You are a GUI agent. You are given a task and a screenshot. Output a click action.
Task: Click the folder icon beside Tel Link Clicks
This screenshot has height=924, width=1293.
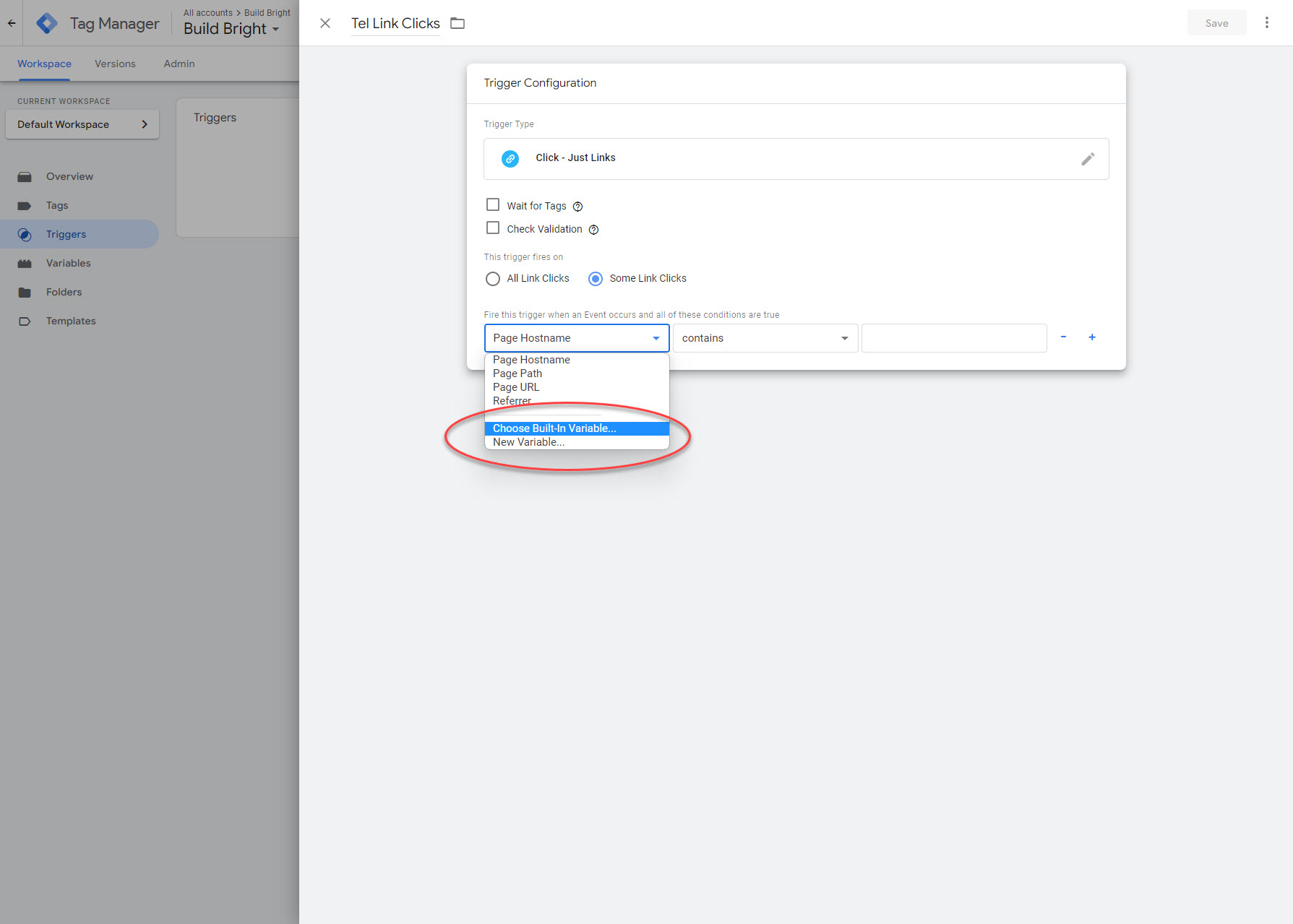tap(458, 23)
